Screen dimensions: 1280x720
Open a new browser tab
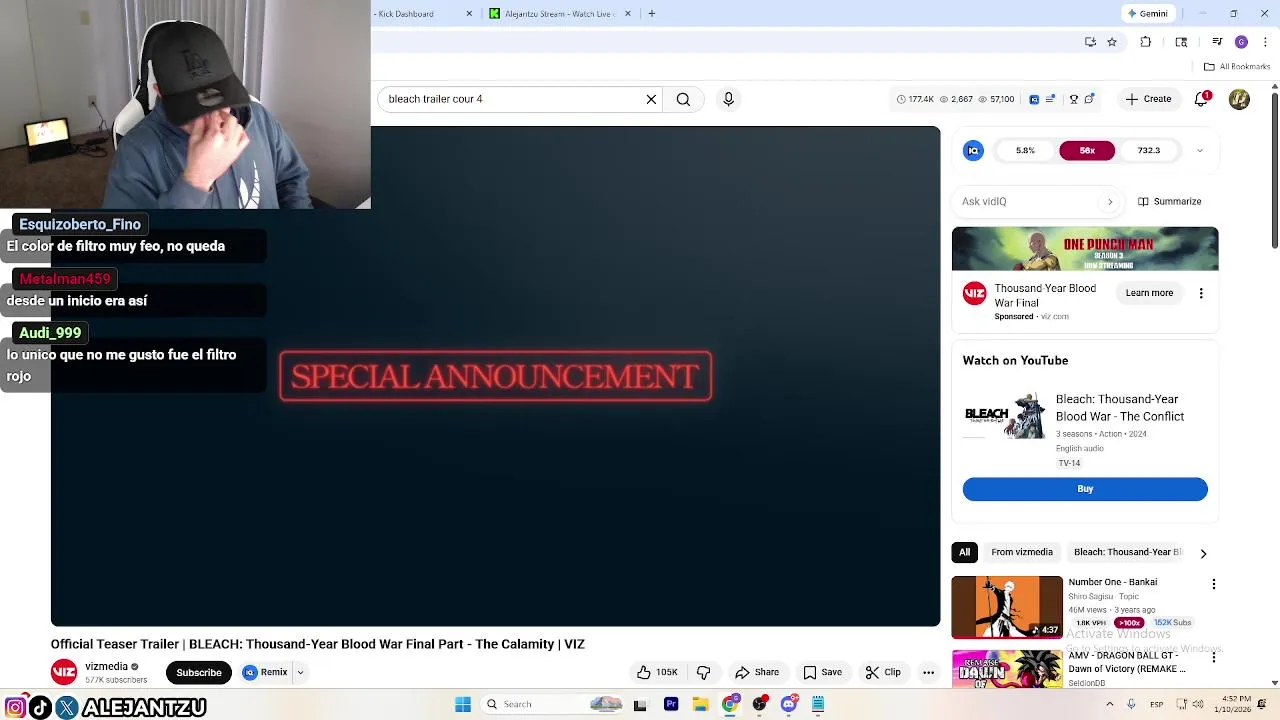coord(651,14)
